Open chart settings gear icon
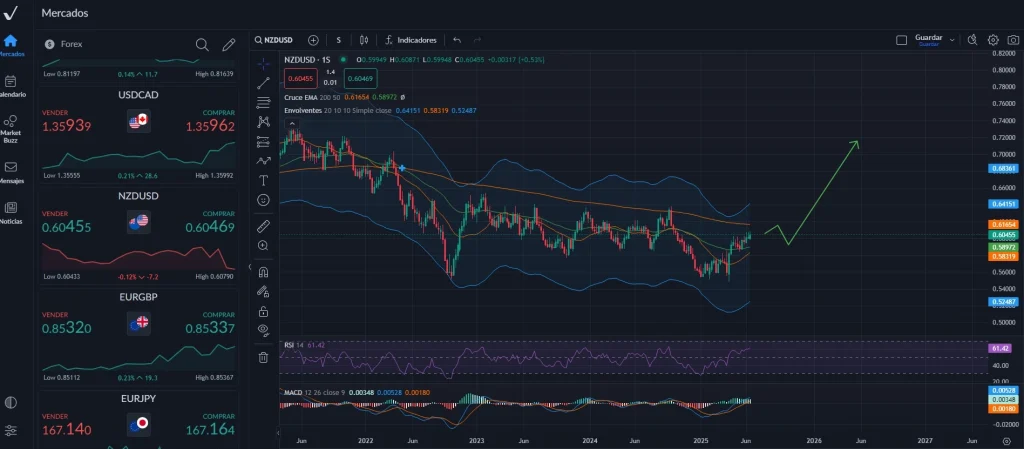The image size is (1024, 449). pos(993,40)
